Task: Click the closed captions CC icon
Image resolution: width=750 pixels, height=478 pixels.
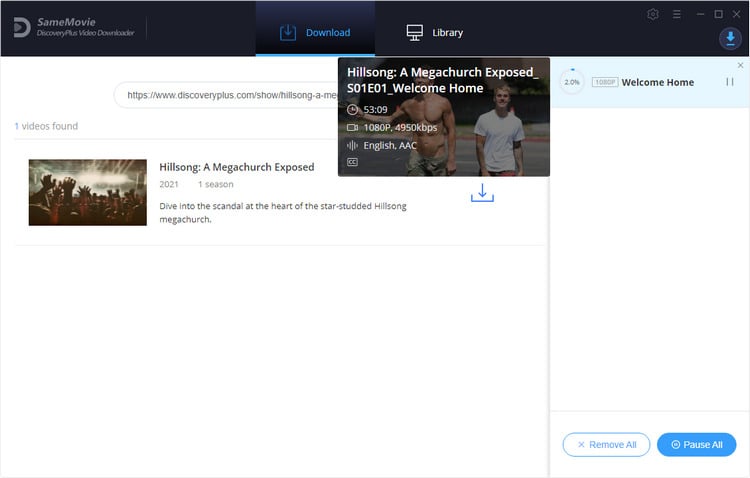Action: (x=352, y=162)
